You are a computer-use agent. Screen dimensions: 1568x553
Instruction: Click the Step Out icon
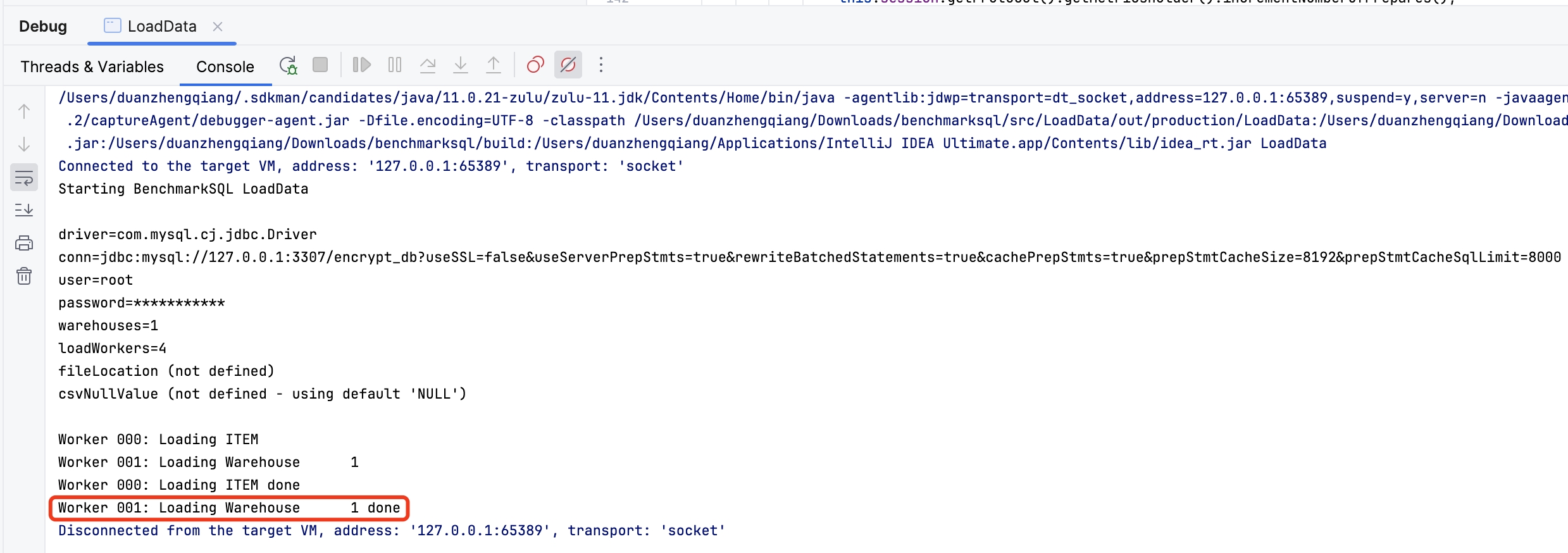point(494,65)
